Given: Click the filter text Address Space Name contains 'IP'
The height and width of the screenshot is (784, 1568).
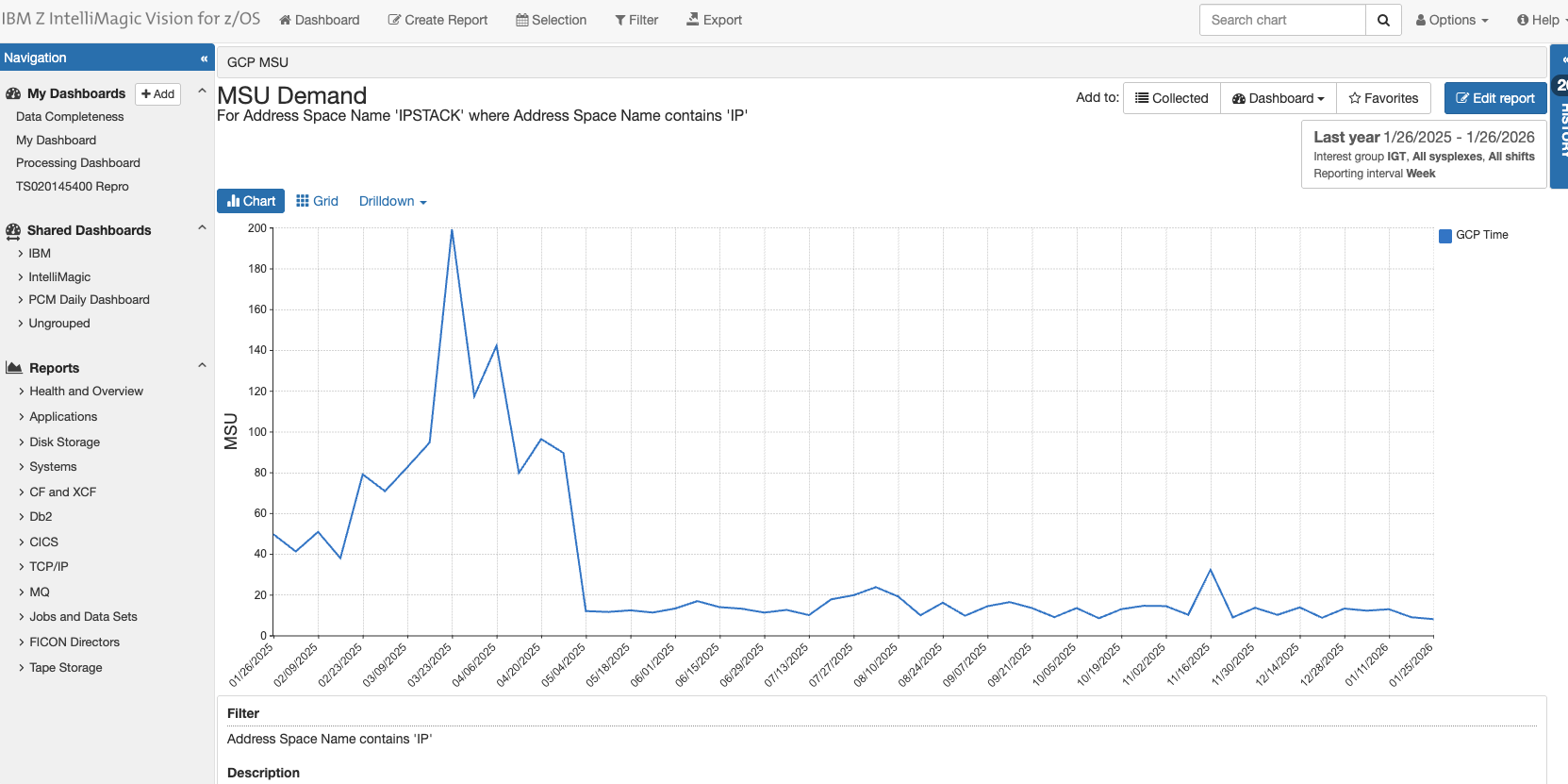Looking at the screenshot, I should [x=329, y=740].
